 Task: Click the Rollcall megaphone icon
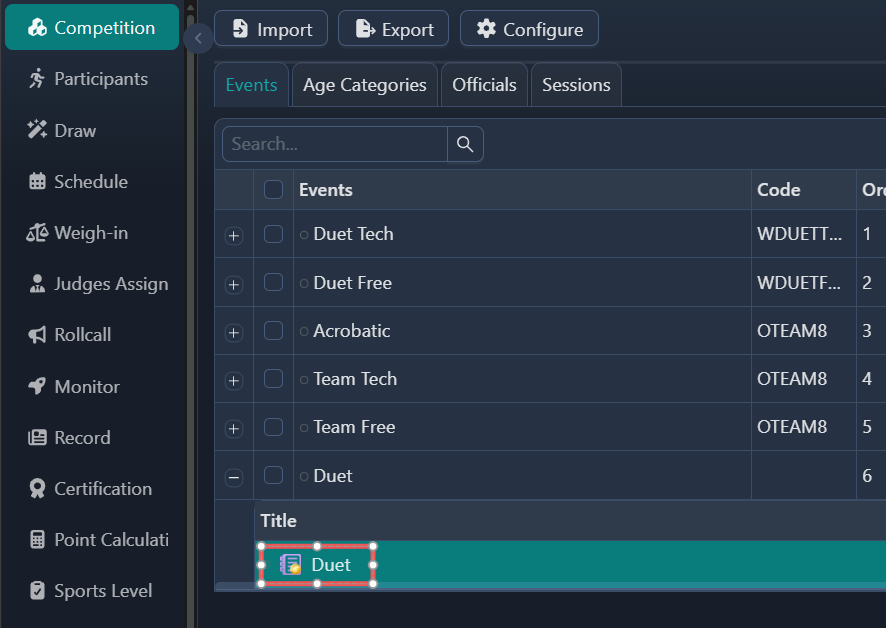(37, 335)
